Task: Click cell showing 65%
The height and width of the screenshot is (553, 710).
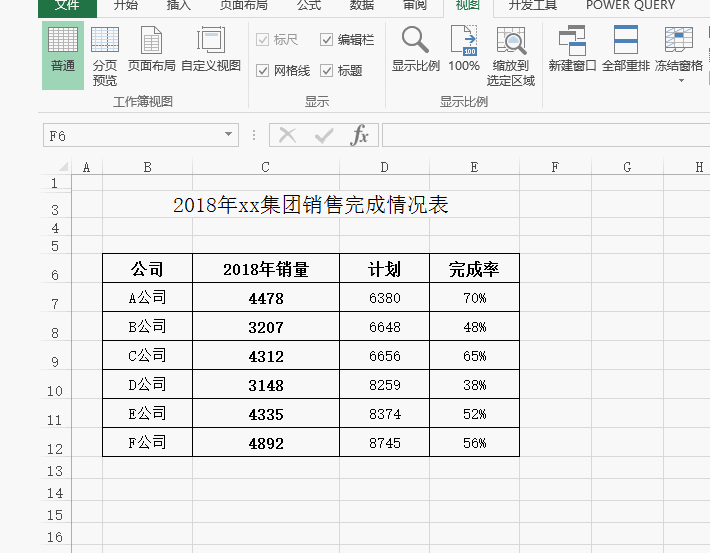Action: point(474,355)
